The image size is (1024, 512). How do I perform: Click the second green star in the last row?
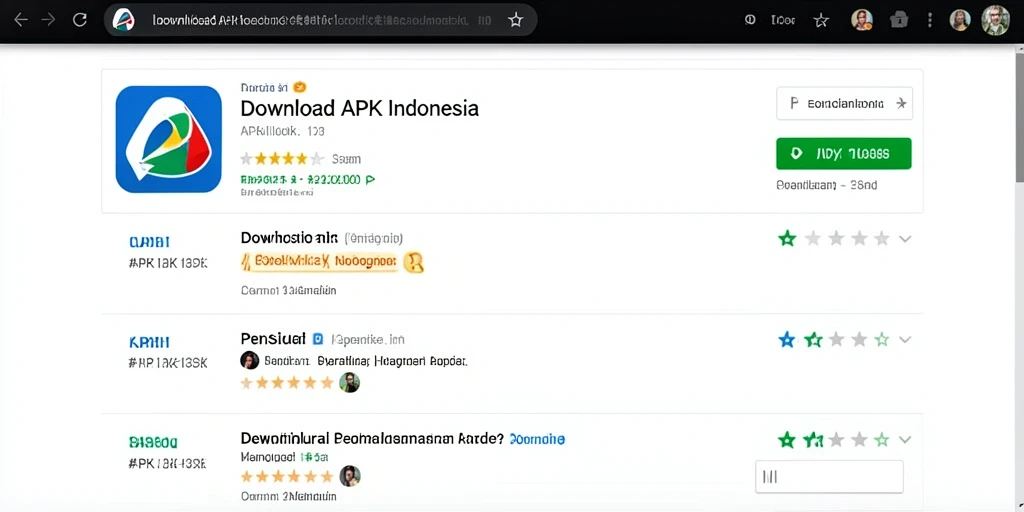(x=813, y=440)
